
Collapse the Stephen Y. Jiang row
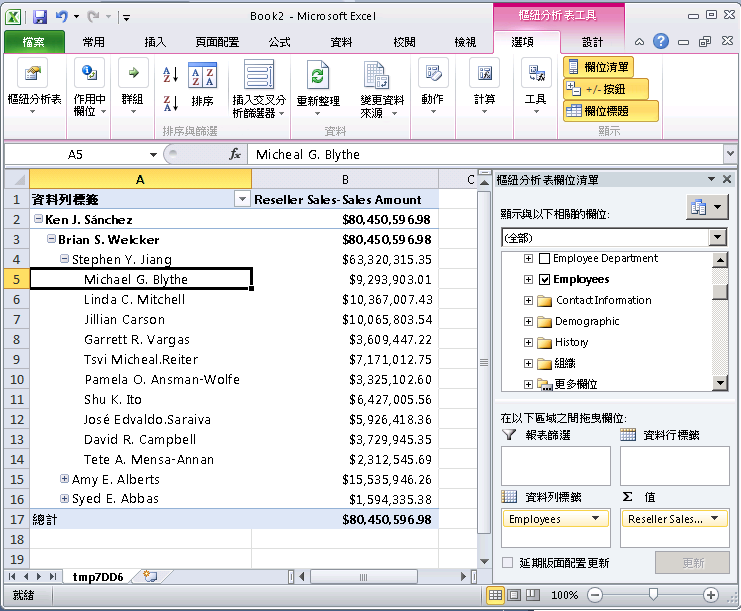(64, 258)
